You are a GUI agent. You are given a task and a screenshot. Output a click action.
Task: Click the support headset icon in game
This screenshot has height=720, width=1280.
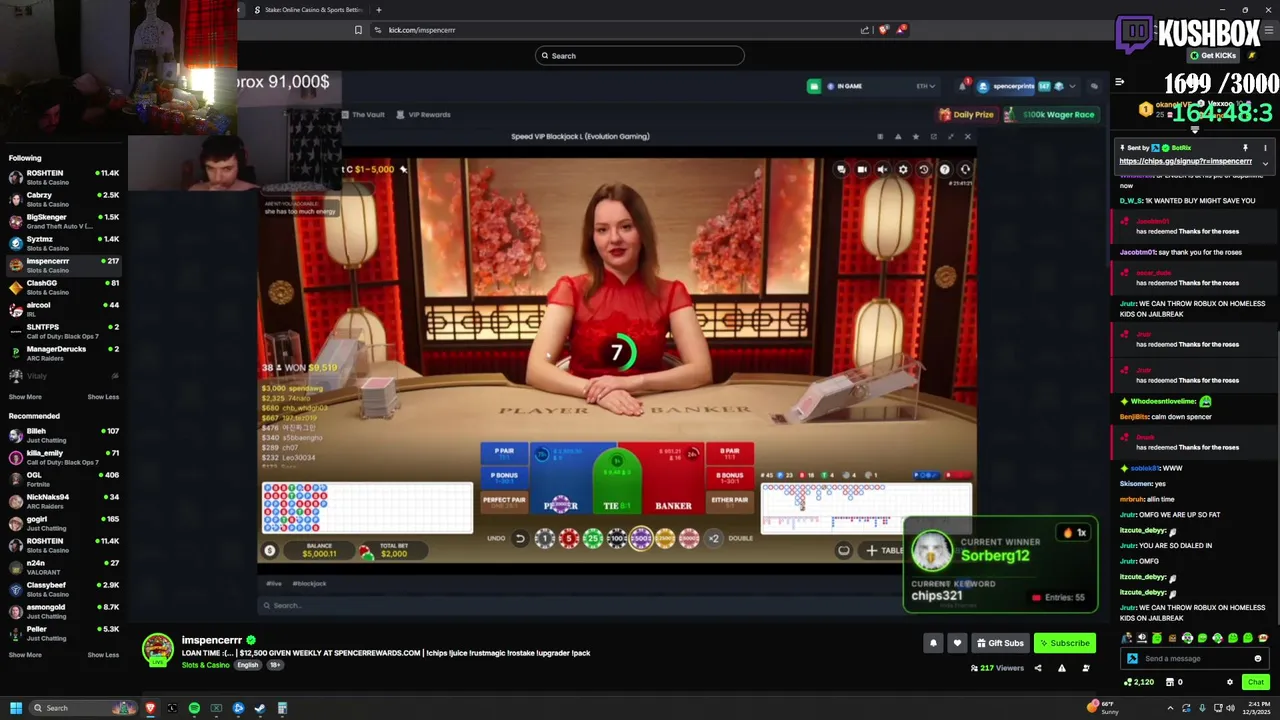(x=965, y=169)
